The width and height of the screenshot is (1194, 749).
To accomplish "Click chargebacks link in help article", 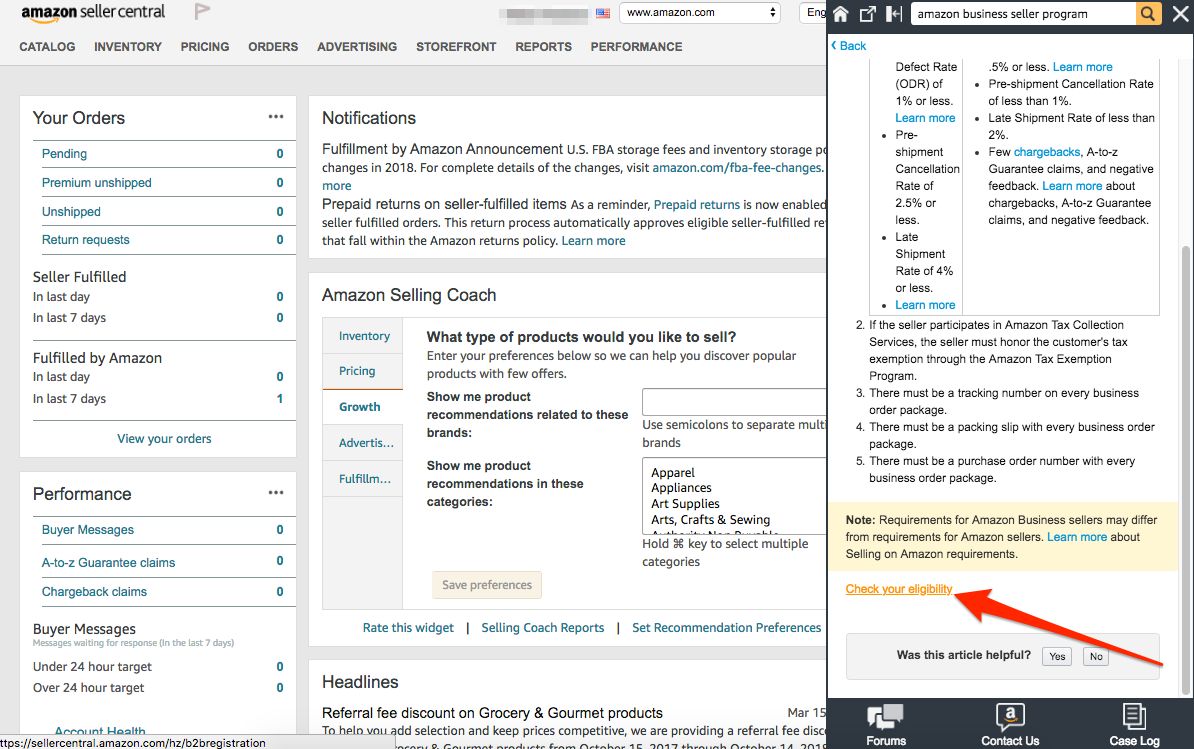I will 1047,152.
